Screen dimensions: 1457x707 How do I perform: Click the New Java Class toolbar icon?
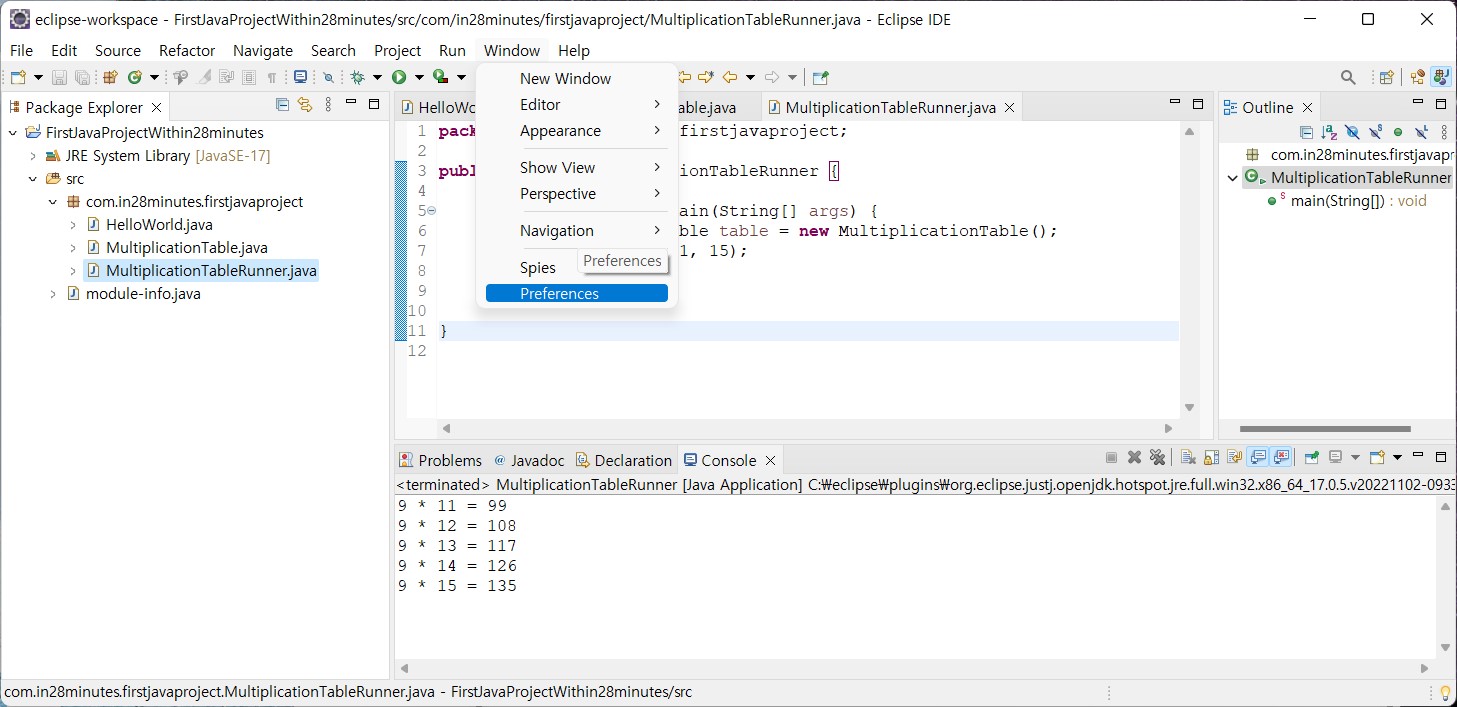pyautogui.click(x=134, y=77)
